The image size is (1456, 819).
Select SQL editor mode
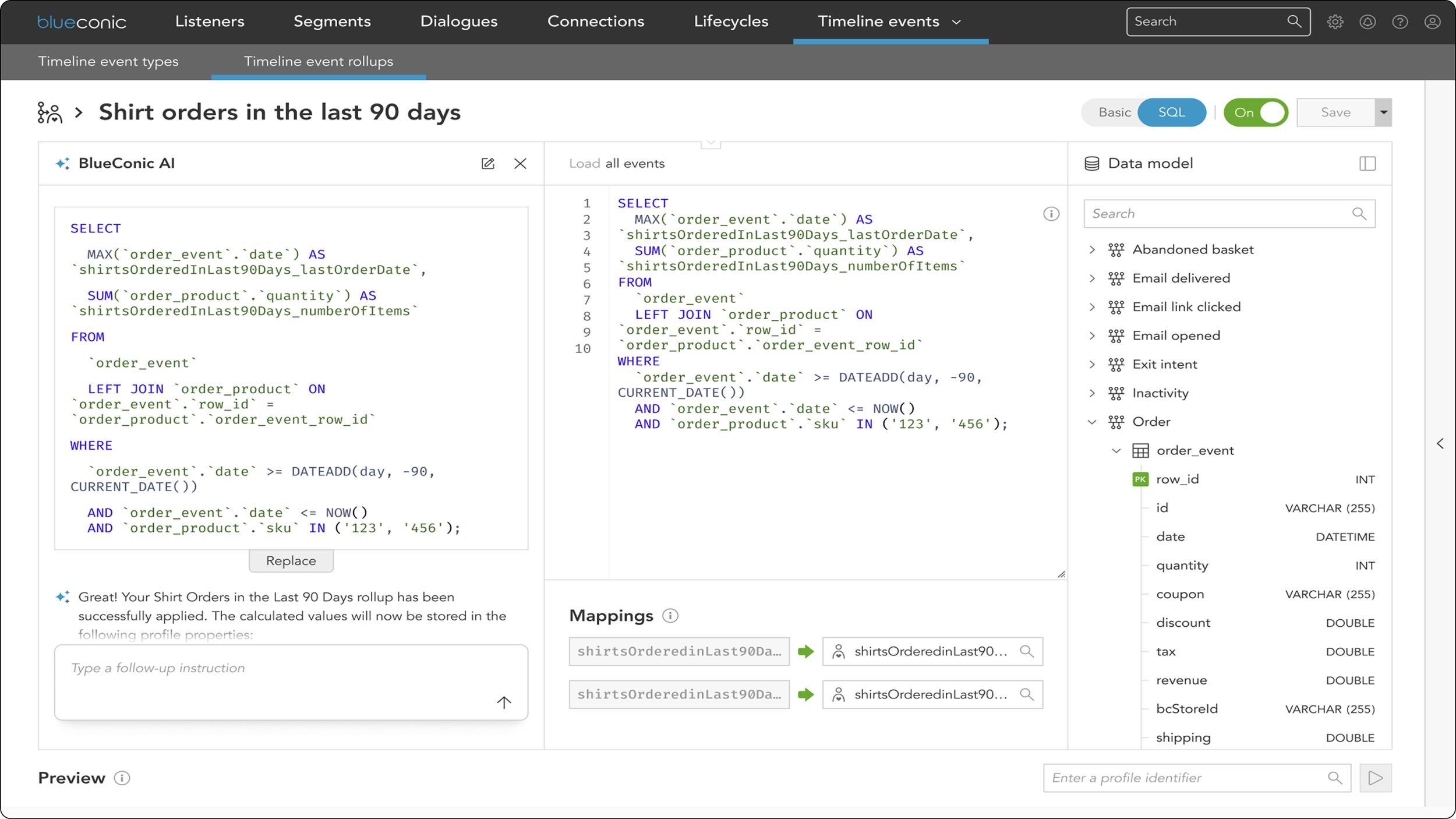(1171, 112)
